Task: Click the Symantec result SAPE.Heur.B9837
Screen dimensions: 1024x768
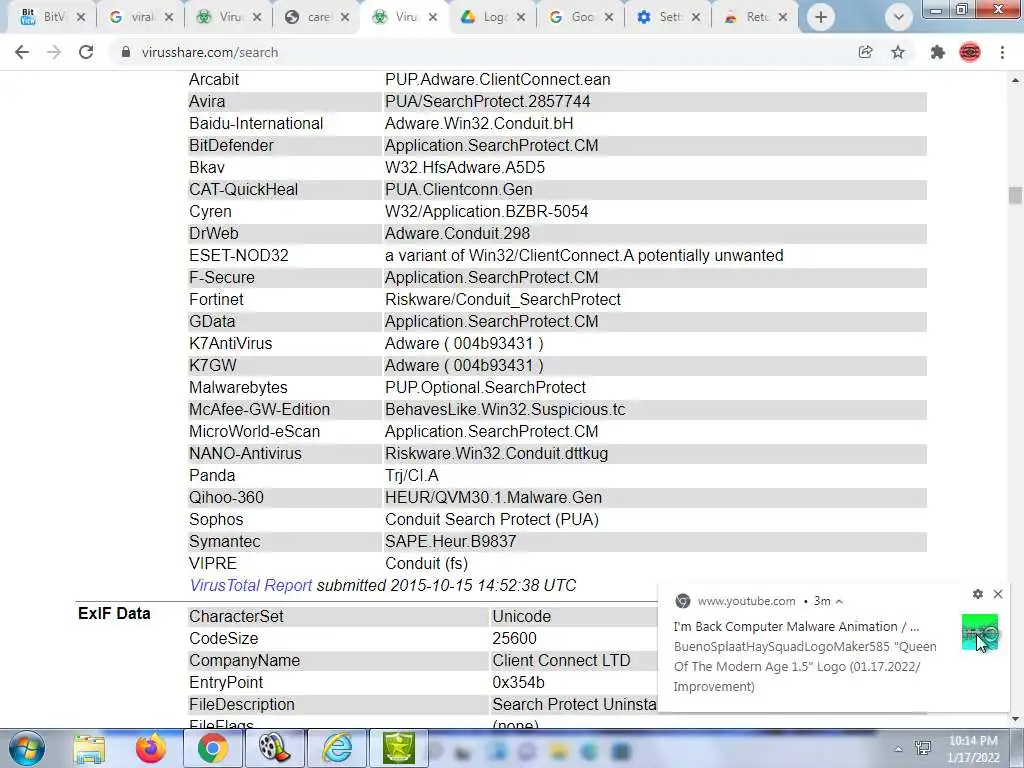Action: (x=451, y=541)
